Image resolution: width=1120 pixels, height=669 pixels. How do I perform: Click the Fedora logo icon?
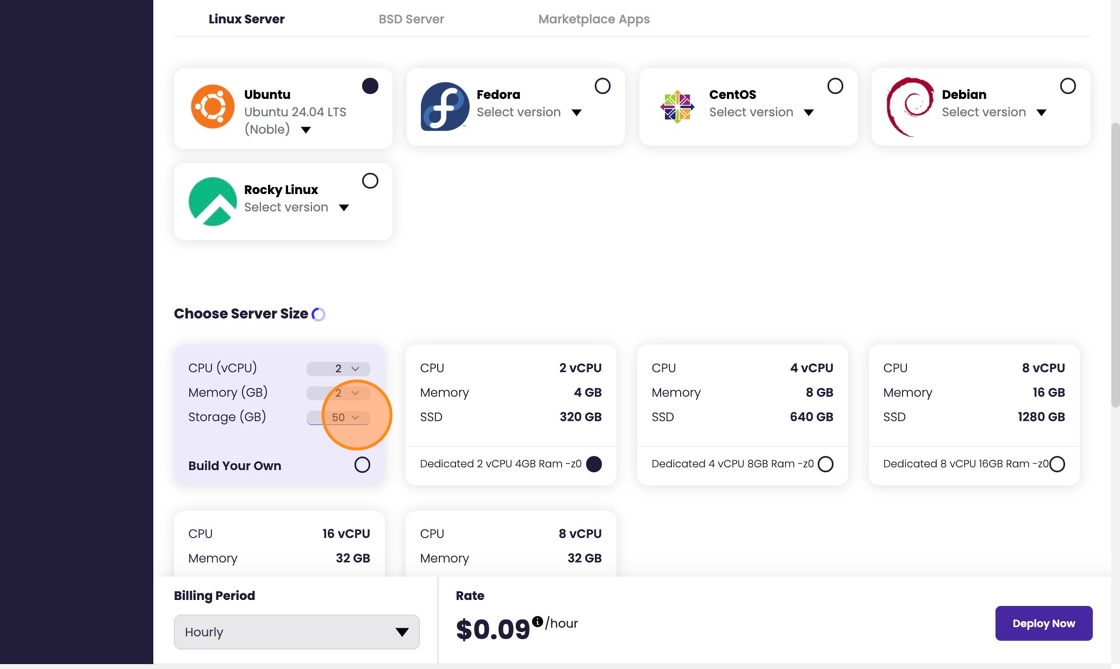[445, 107]
